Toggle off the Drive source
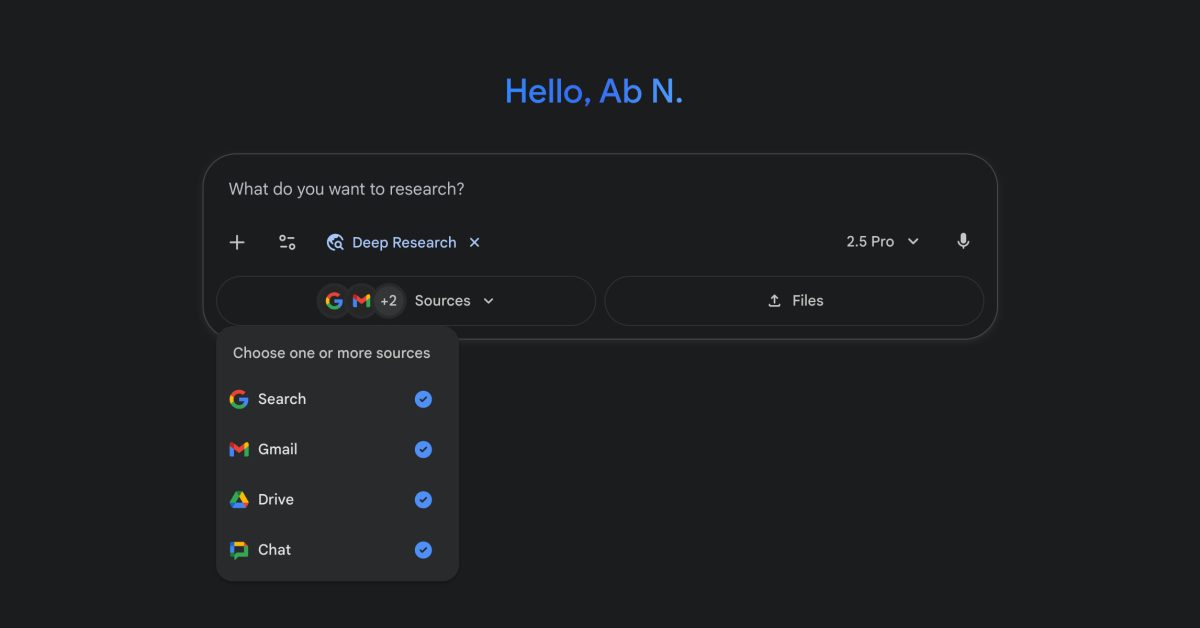This screenshot has width=1200, height=628. [x=423, y=499]
